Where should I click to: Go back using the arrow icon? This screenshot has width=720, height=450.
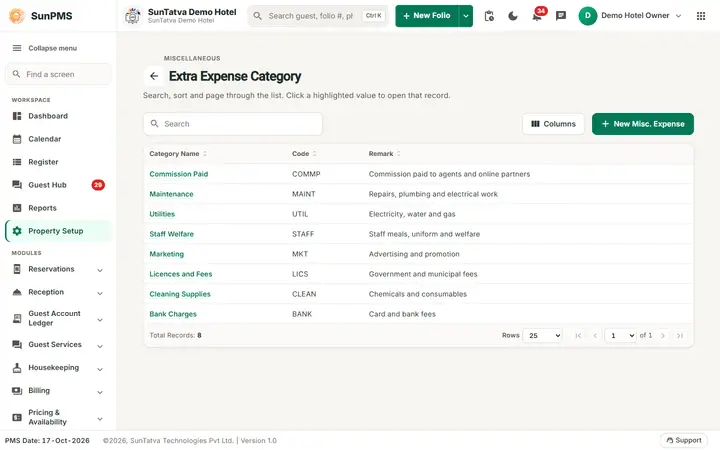(x=154, y=76)
